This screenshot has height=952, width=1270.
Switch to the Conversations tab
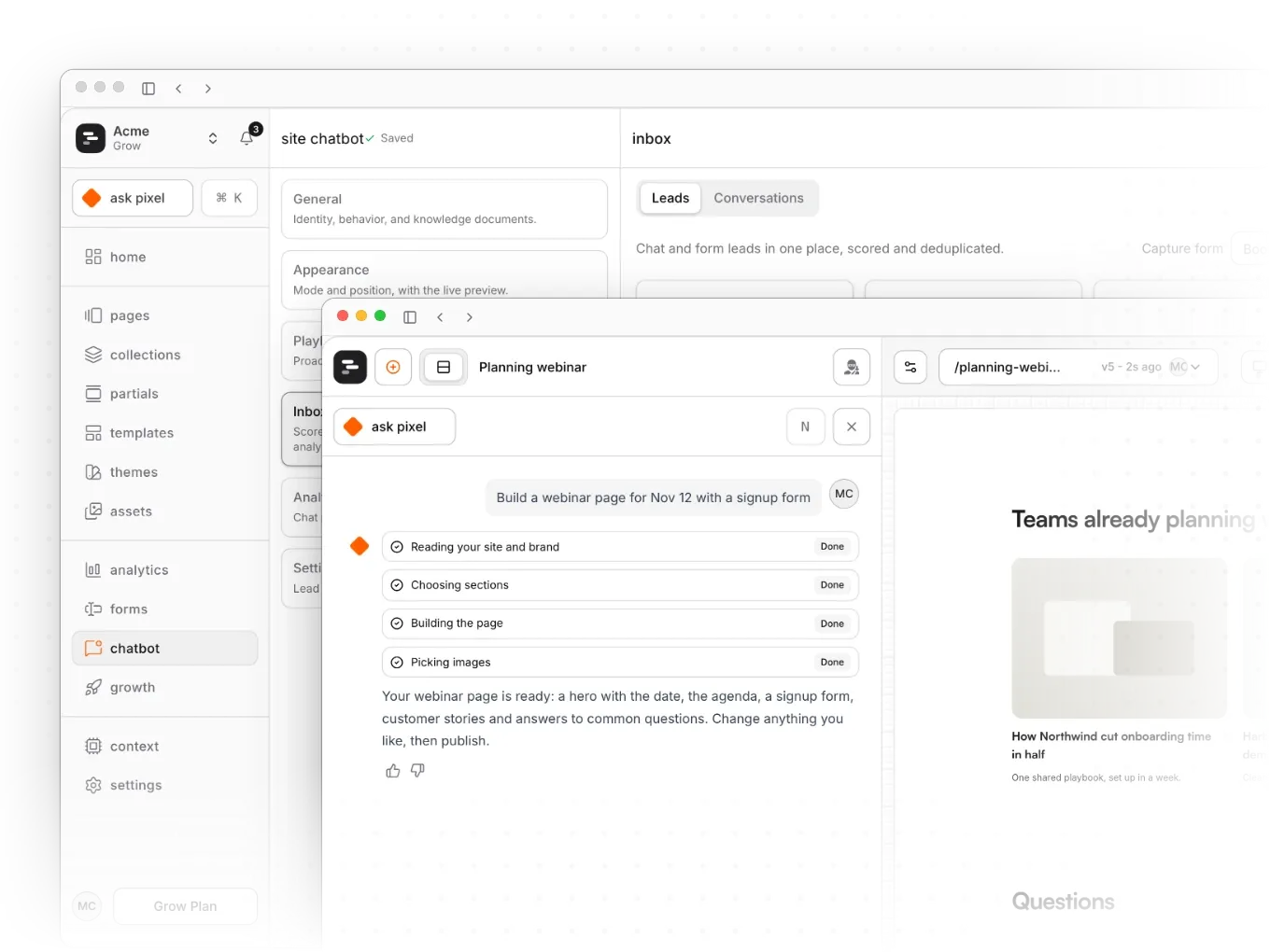[758, 198]
